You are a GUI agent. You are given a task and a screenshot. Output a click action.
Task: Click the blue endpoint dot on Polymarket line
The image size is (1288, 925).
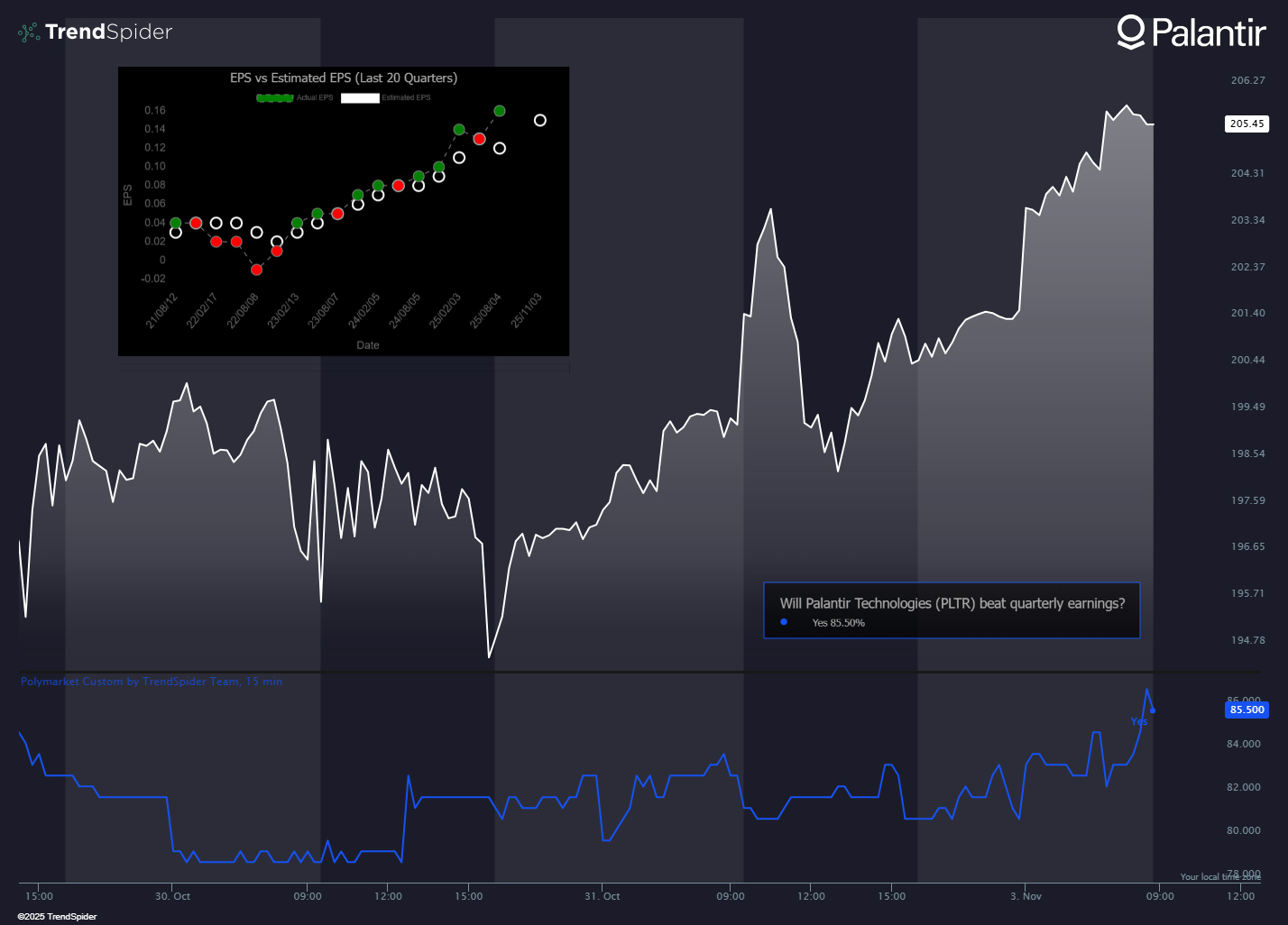click(1153, 710)
